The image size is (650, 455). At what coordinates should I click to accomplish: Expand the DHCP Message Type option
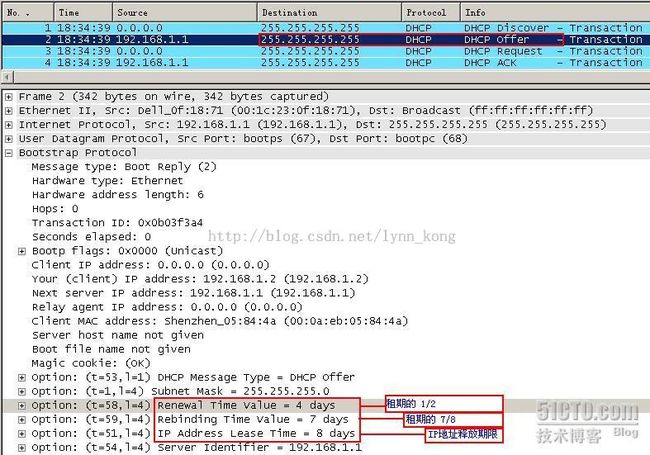[22, 377]
